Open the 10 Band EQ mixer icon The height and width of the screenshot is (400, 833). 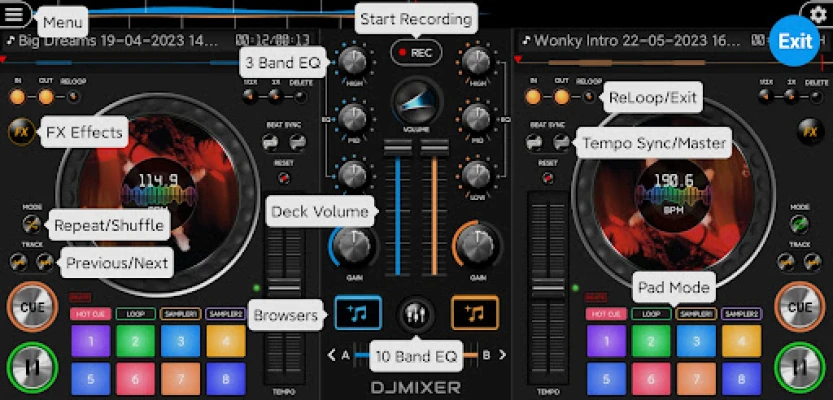tap(415, 314)
